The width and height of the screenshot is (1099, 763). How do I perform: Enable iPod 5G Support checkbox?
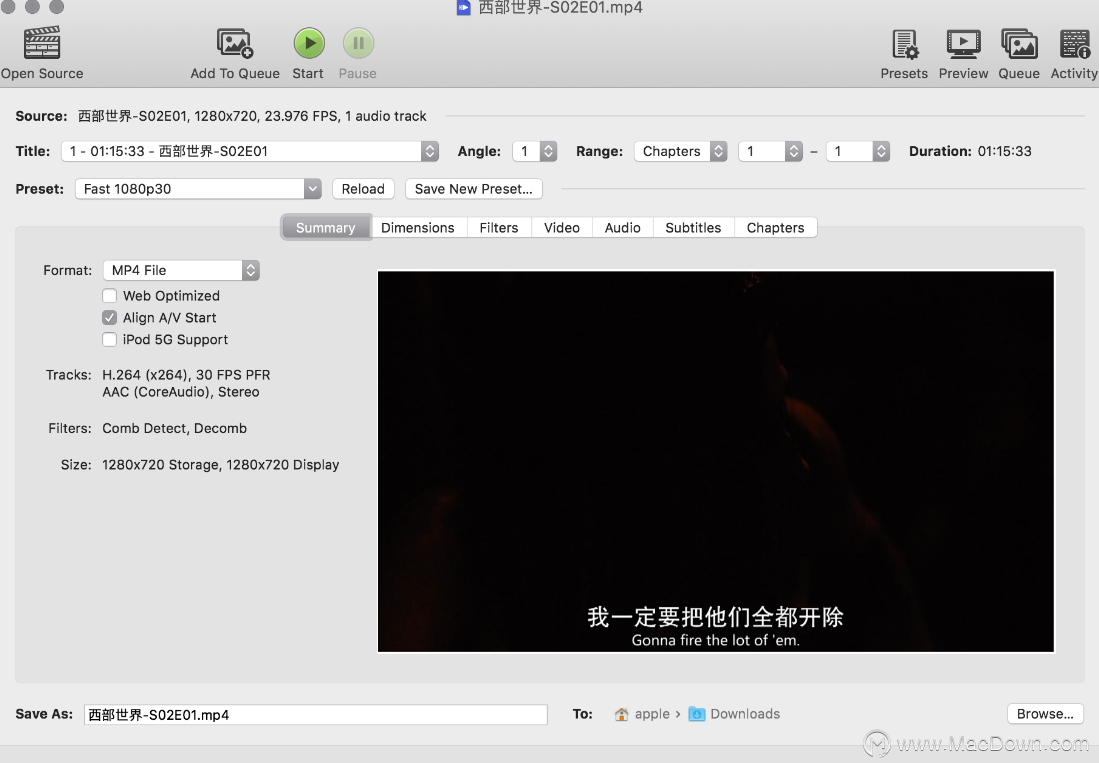pos(109,339)
